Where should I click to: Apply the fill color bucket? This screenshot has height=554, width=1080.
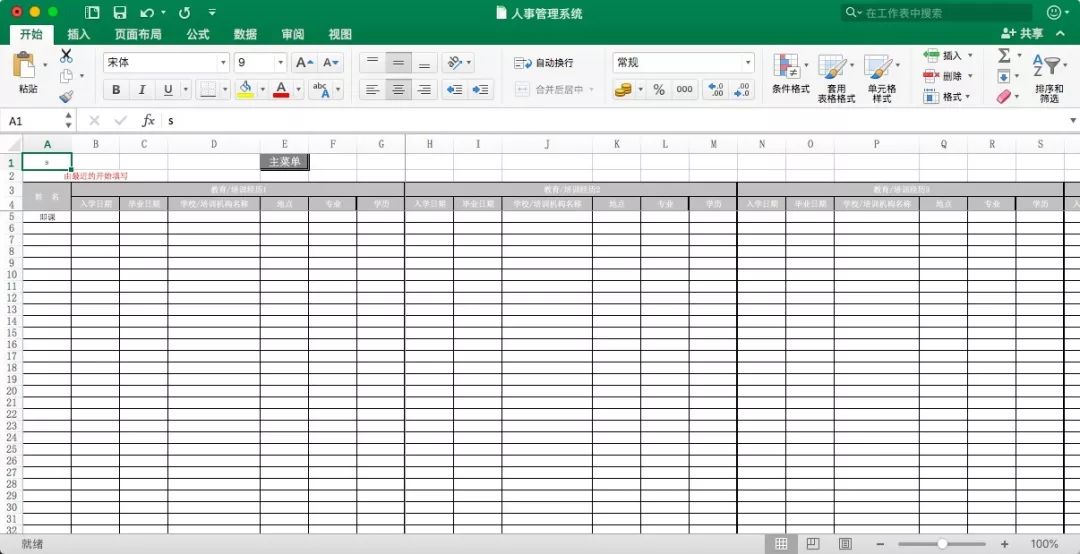(246, 89)
